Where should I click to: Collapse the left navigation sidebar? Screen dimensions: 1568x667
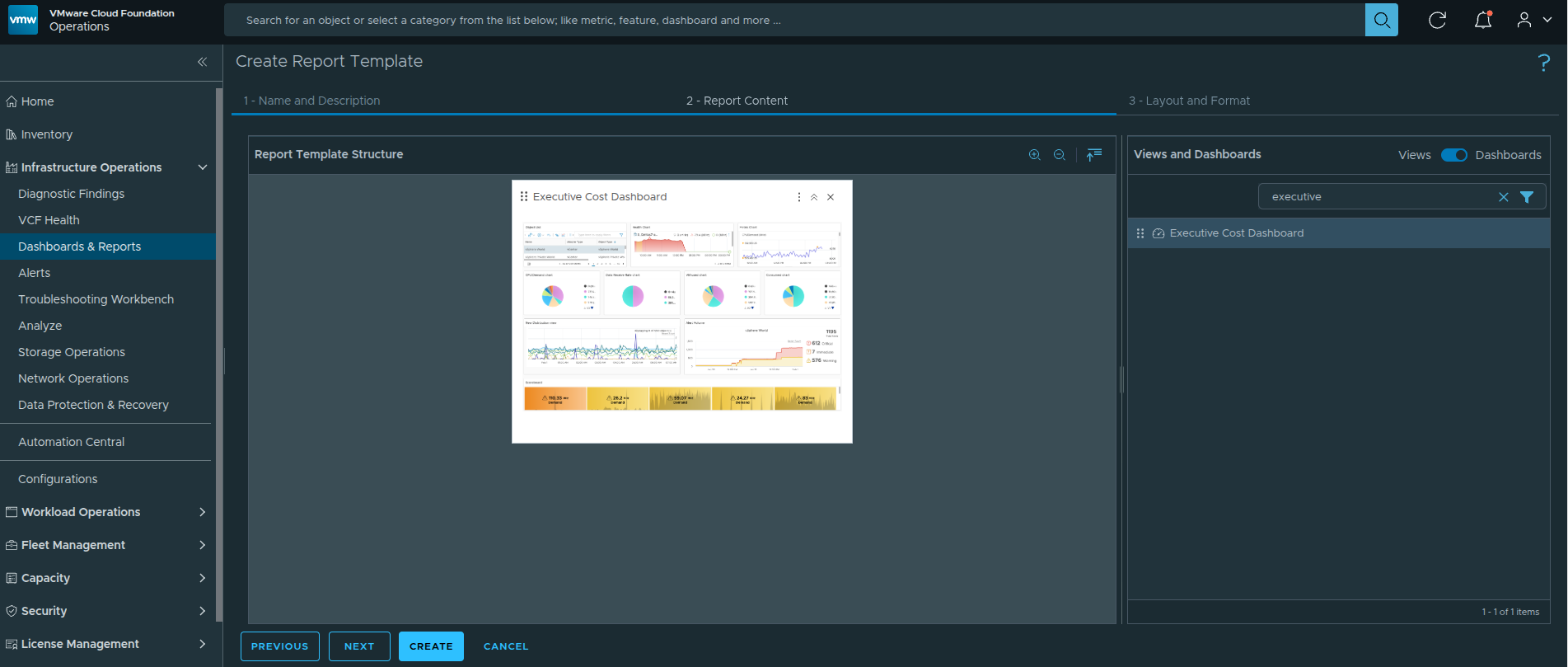(x=202, y=62)
